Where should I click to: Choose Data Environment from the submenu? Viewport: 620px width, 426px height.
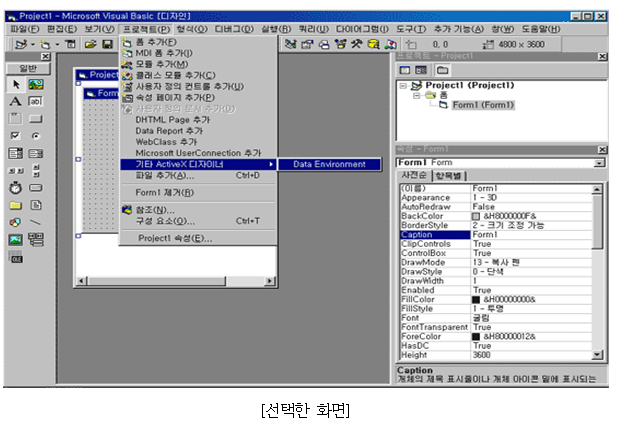(329, 164)
